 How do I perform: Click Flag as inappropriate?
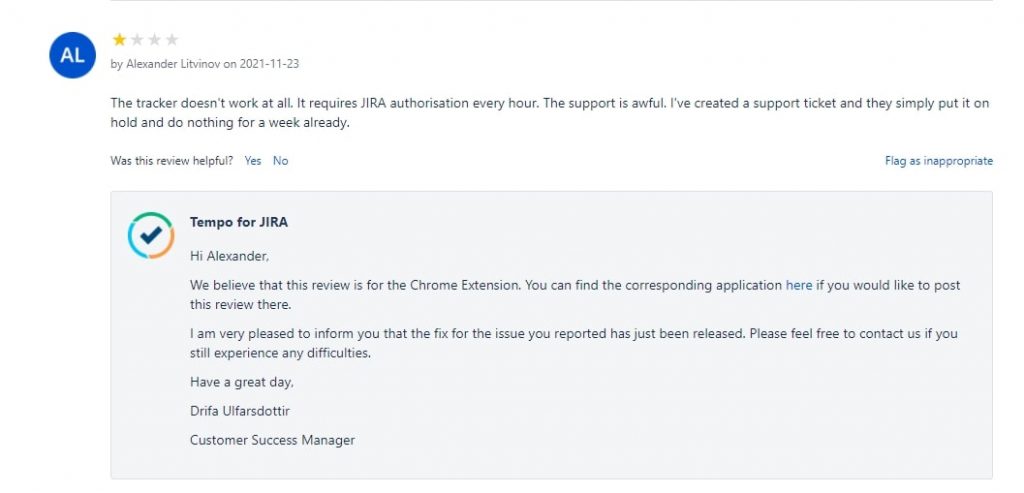coord(938,161)
